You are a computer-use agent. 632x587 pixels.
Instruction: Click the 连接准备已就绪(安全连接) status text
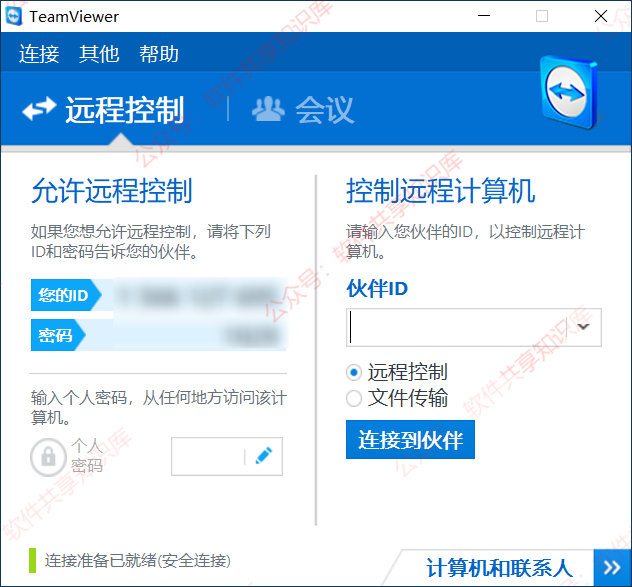138,561
